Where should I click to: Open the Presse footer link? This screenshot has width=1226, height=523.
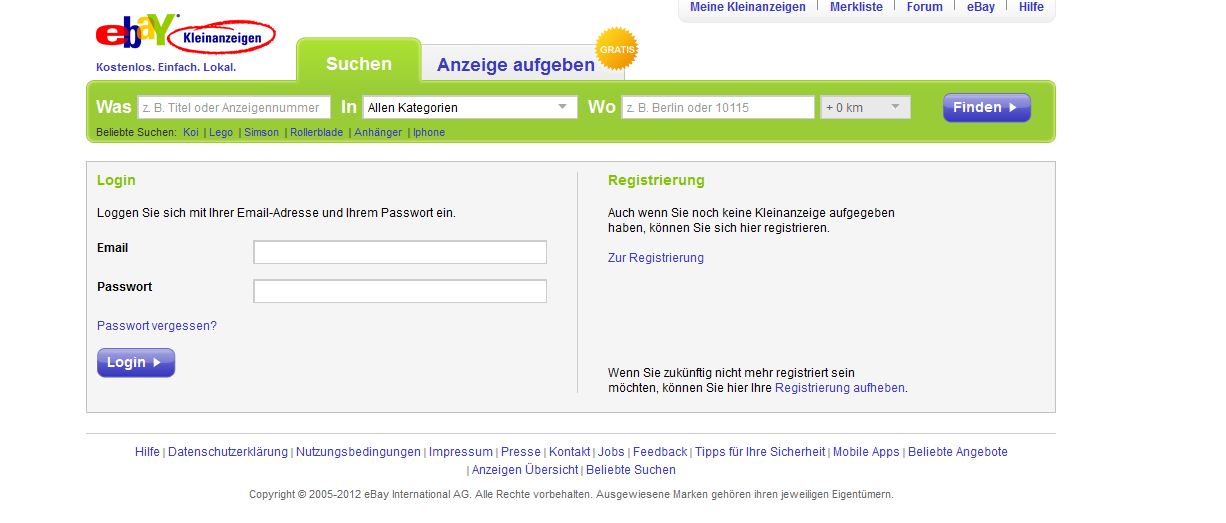(521, 452)
